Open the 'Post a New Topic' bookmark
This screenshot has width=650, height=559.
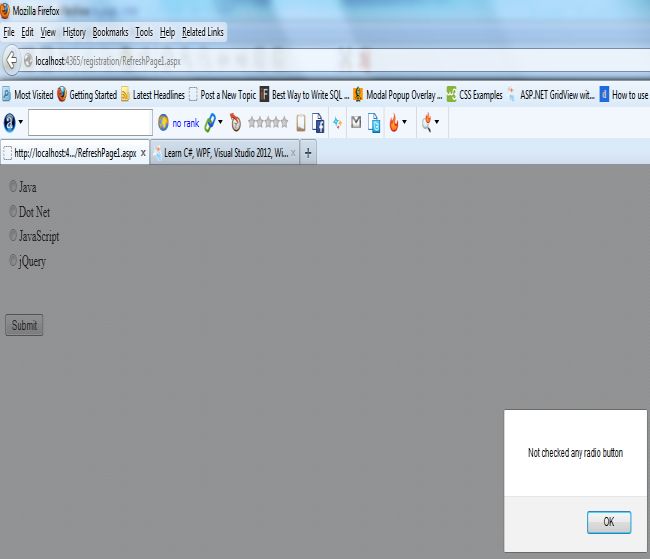[x=223, y=95]
